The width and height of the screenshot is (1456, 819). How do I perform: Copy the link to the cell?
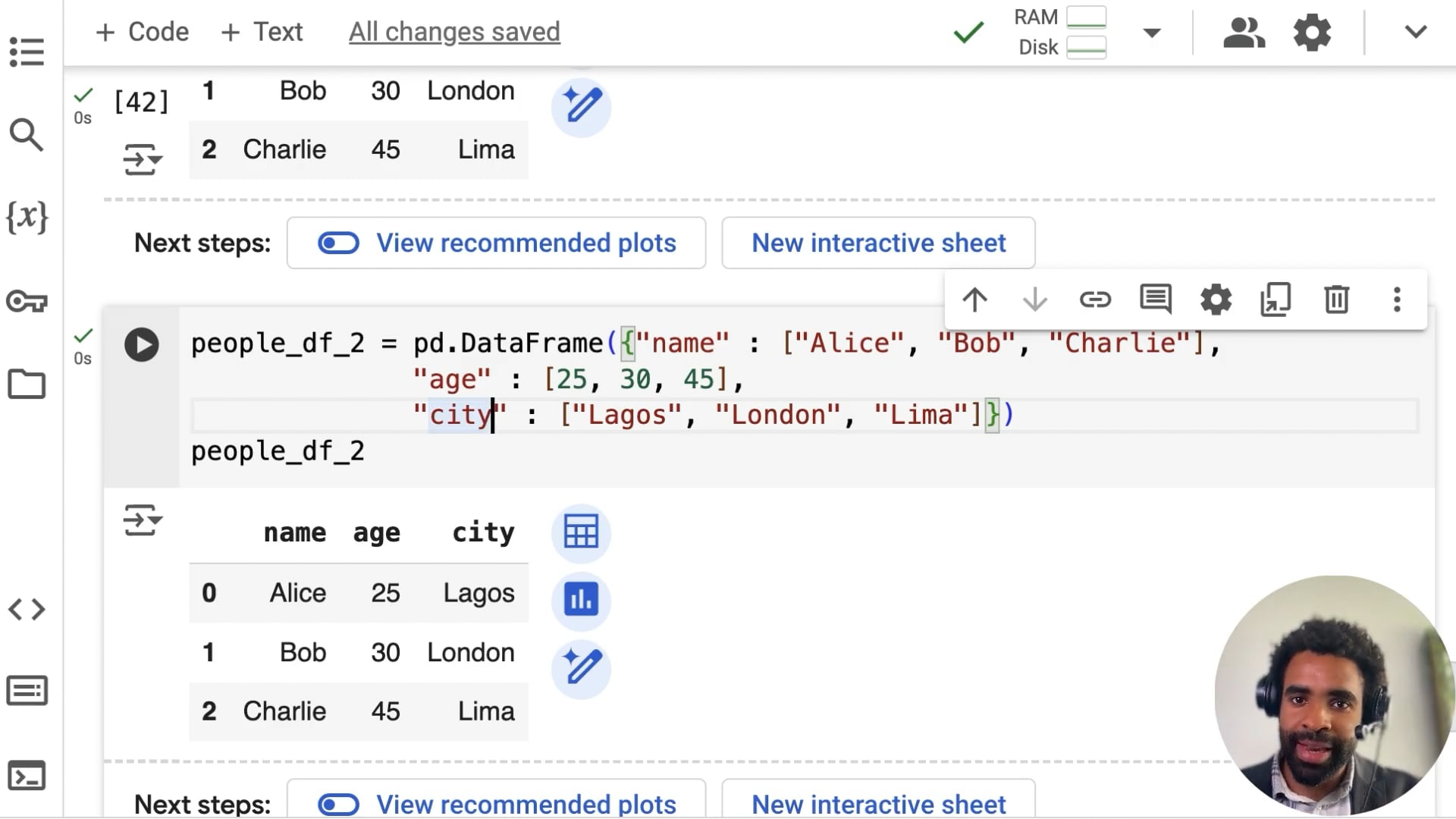(1095, 300)
